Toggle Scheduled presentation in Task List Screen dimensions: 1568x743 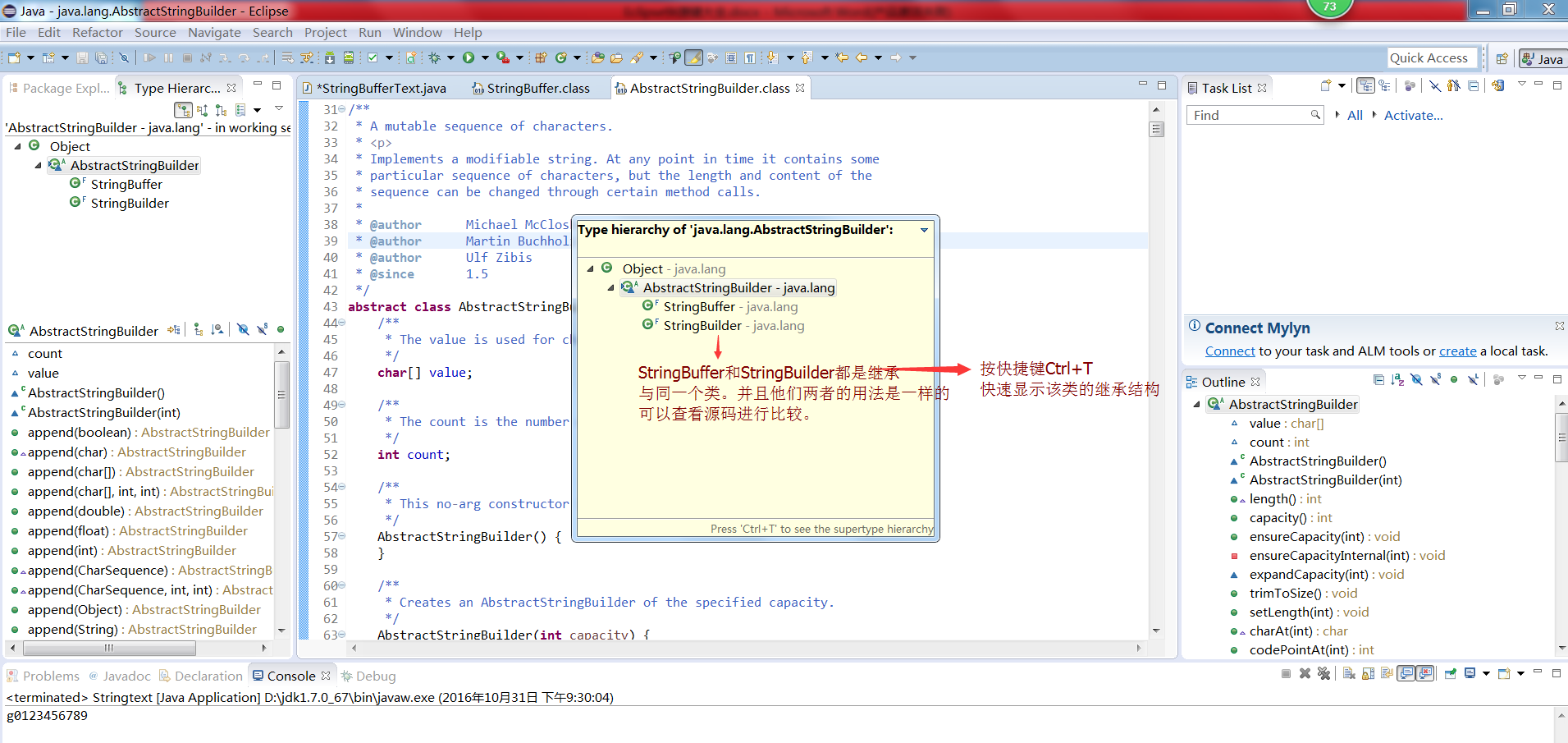1385,86
